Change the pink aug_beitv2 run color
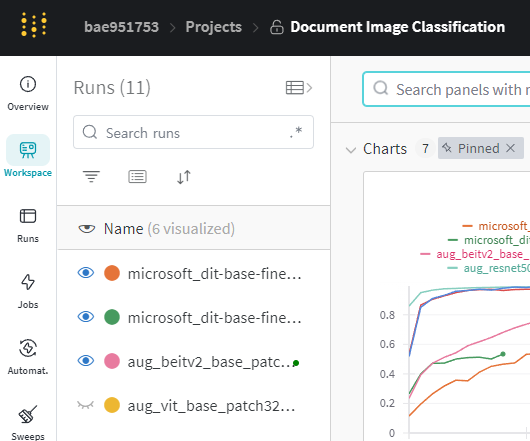The height and width of the screenshot is (441, 530). [x=112, y=361]
